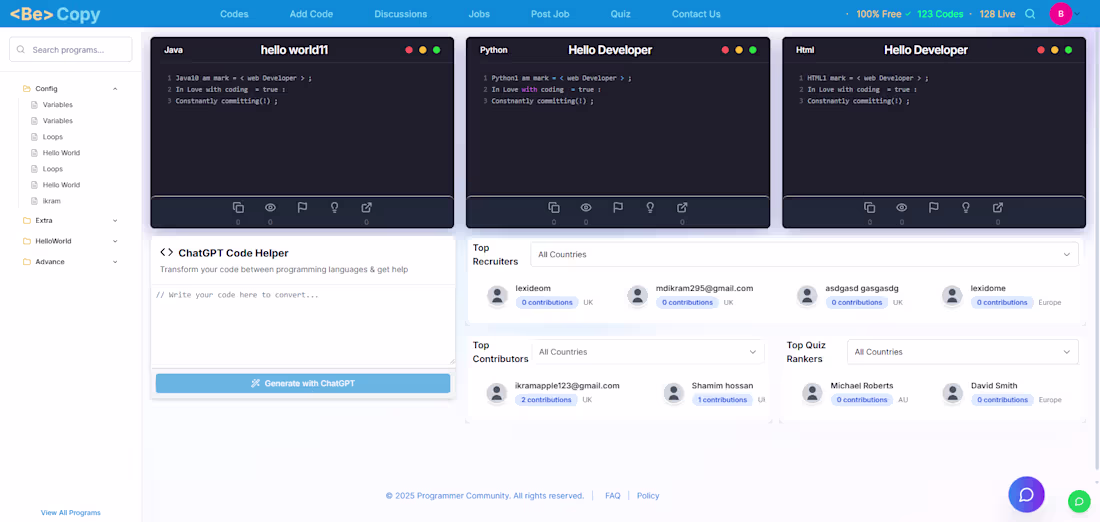Open Contact Us page

(696, 14)
